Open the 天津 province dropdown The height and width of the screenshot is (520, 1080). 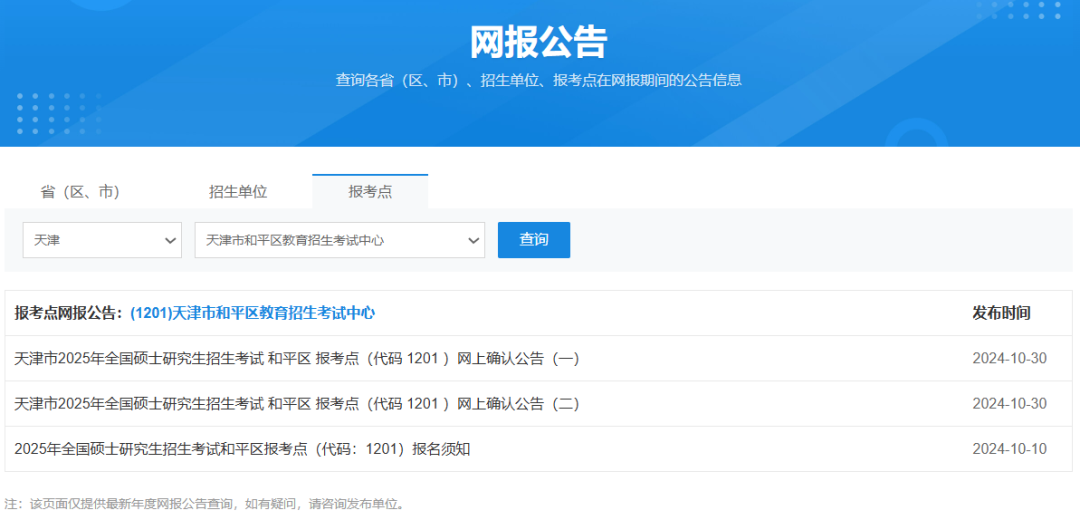102,240
